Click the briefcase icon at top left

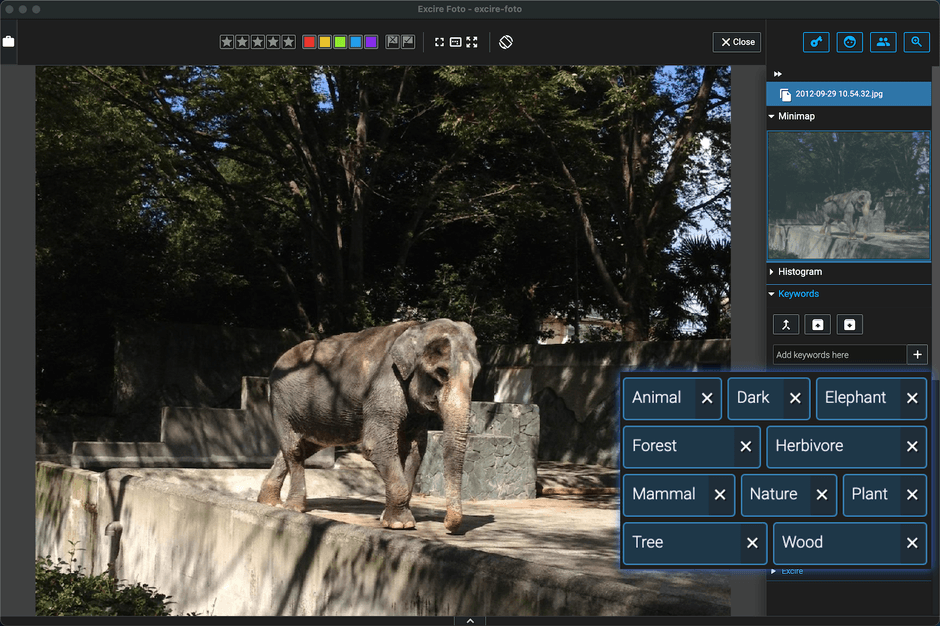click(x=9, y=42)
